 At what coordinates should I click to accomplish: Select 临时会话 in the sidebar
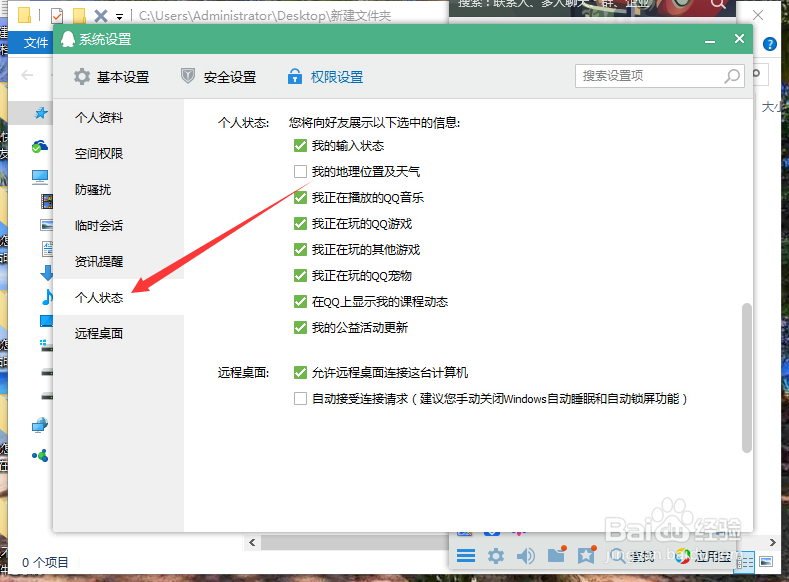point(99,225)
